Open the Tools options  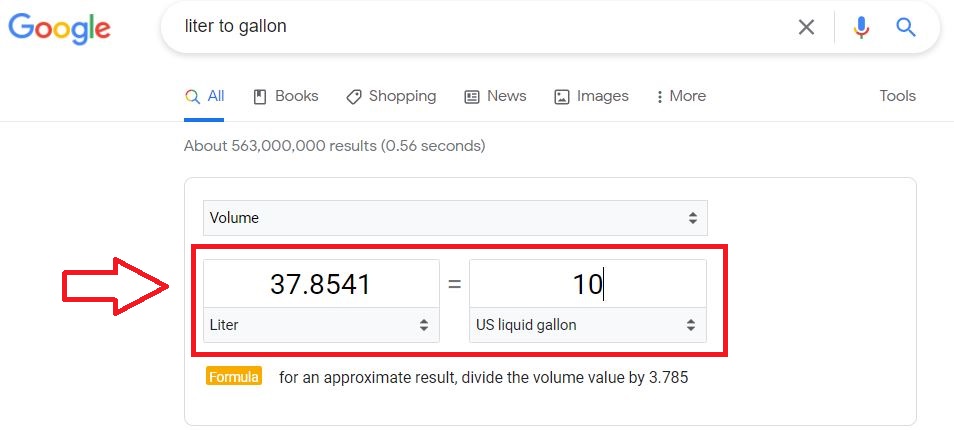(x=897, y=96)
